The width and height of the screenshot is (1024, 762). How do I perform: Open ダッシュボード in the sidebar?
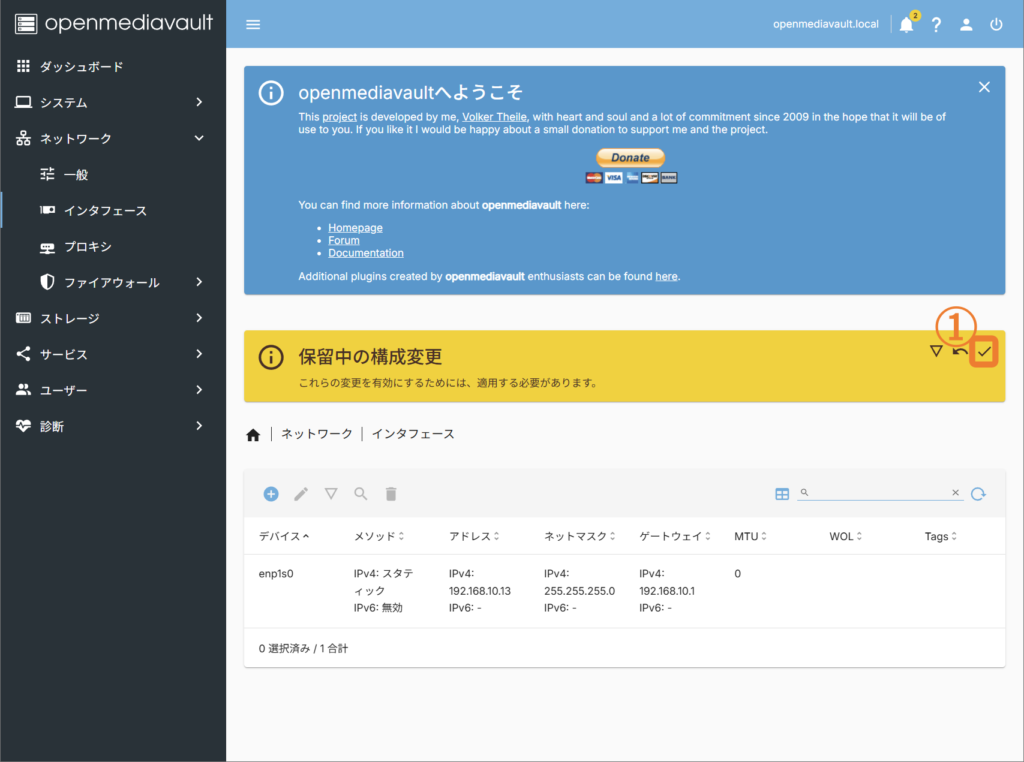(112, 66)
